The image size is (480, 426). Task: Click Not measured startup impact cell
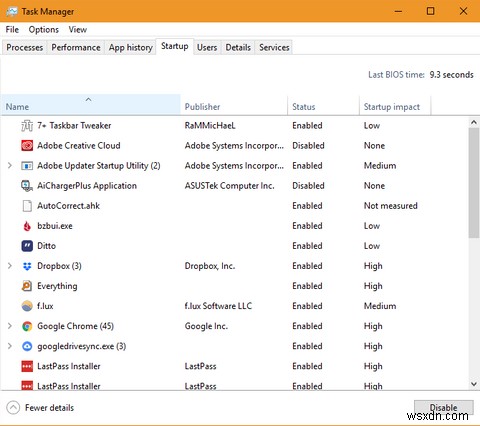click(391, 206)
